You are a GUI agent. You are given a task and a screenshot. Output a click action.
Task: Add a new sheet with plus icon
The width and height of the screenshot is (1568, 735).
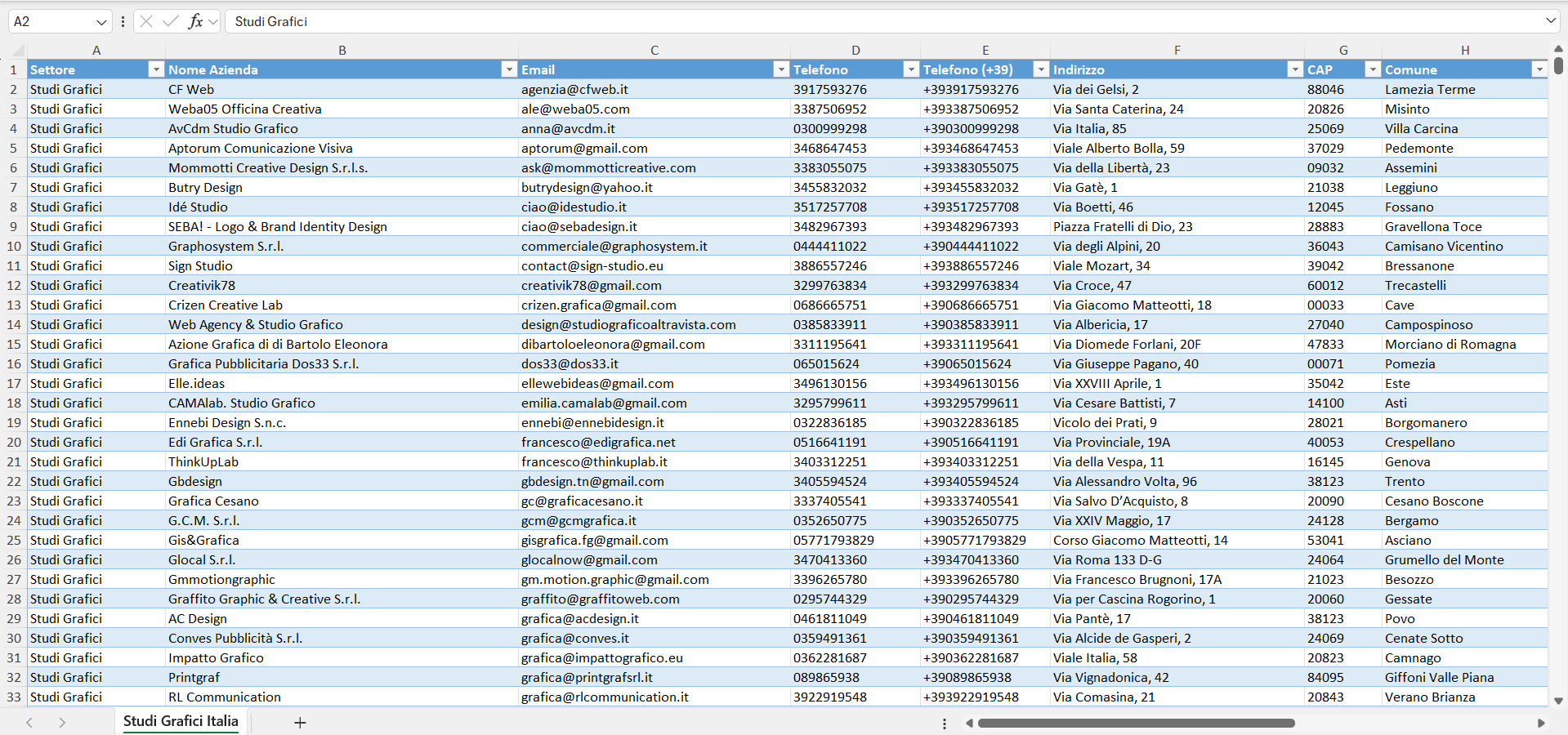[x=300, y=723]
